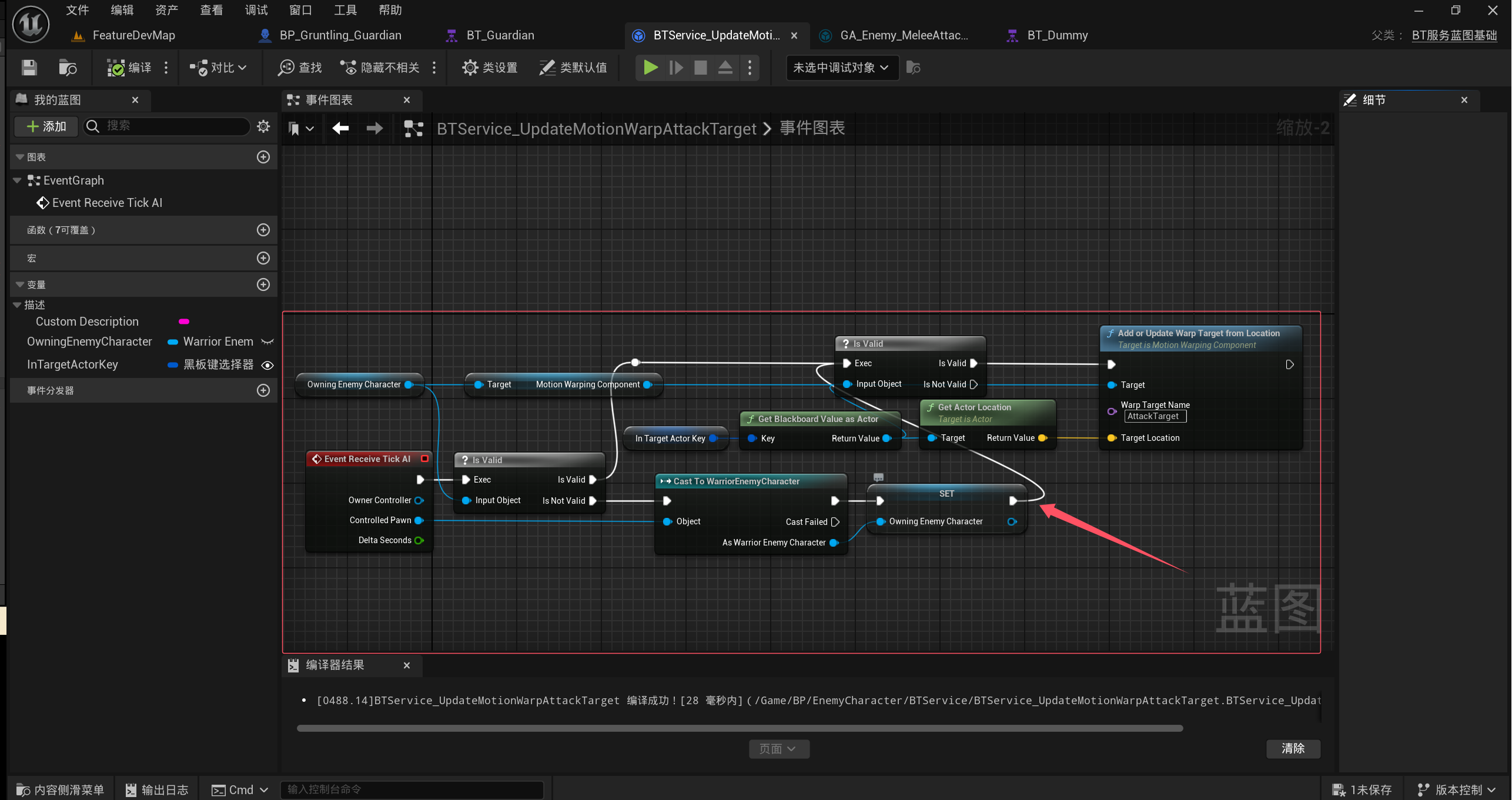Toggle closed-eye visibility of OwningEnemyCharacter
Viewport: 1512px width, 800px height.
[267, 342]
